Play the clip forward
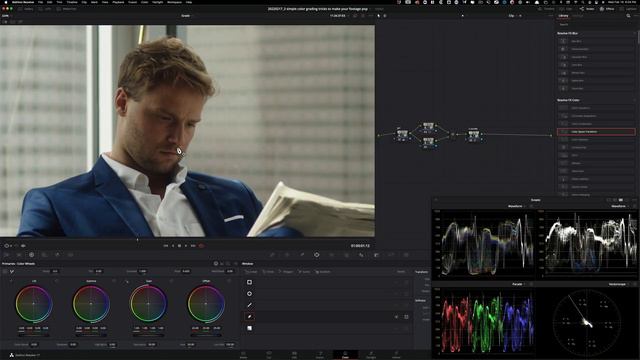 186,246
